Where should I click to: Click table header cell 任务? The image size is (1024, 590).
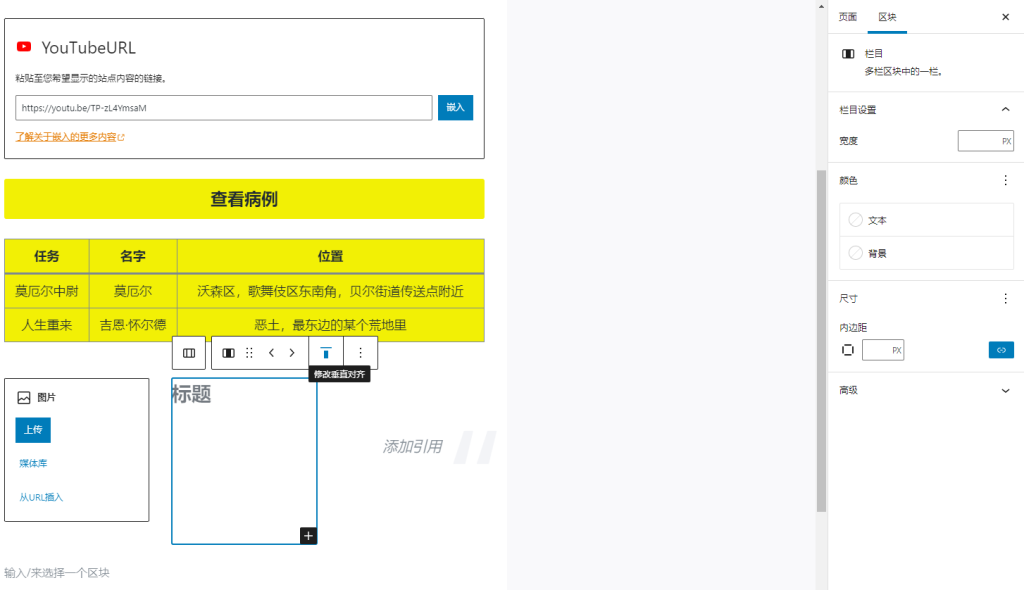47,256
